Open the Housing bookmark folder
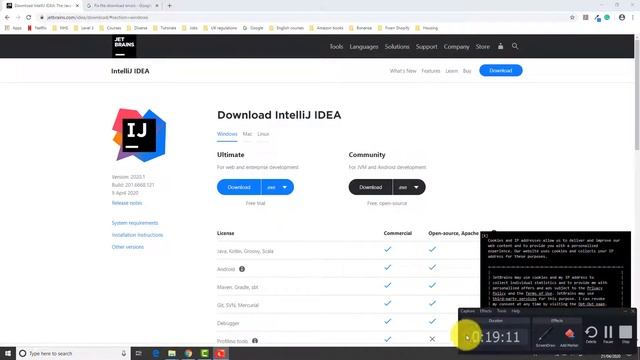 pyautogui.click(x=427, y=28)
